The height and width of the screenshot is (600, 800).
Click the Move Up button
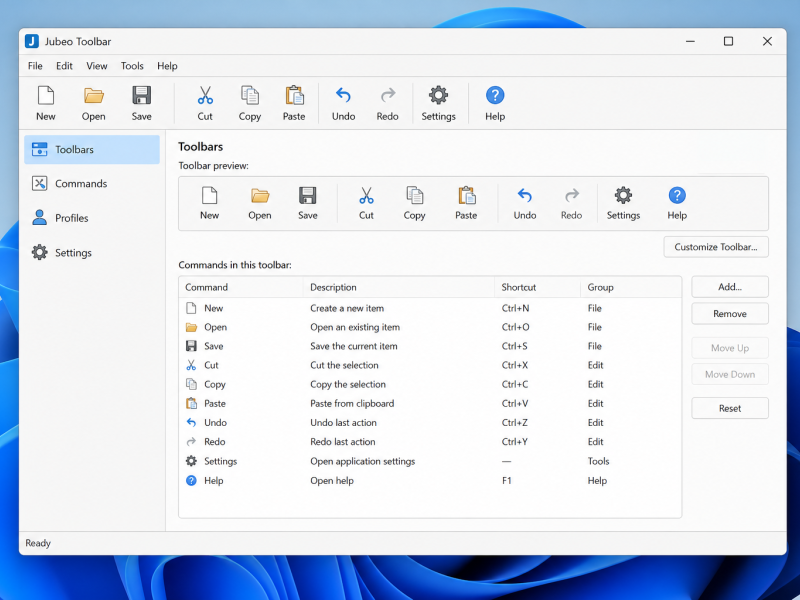tap(730, 348)
